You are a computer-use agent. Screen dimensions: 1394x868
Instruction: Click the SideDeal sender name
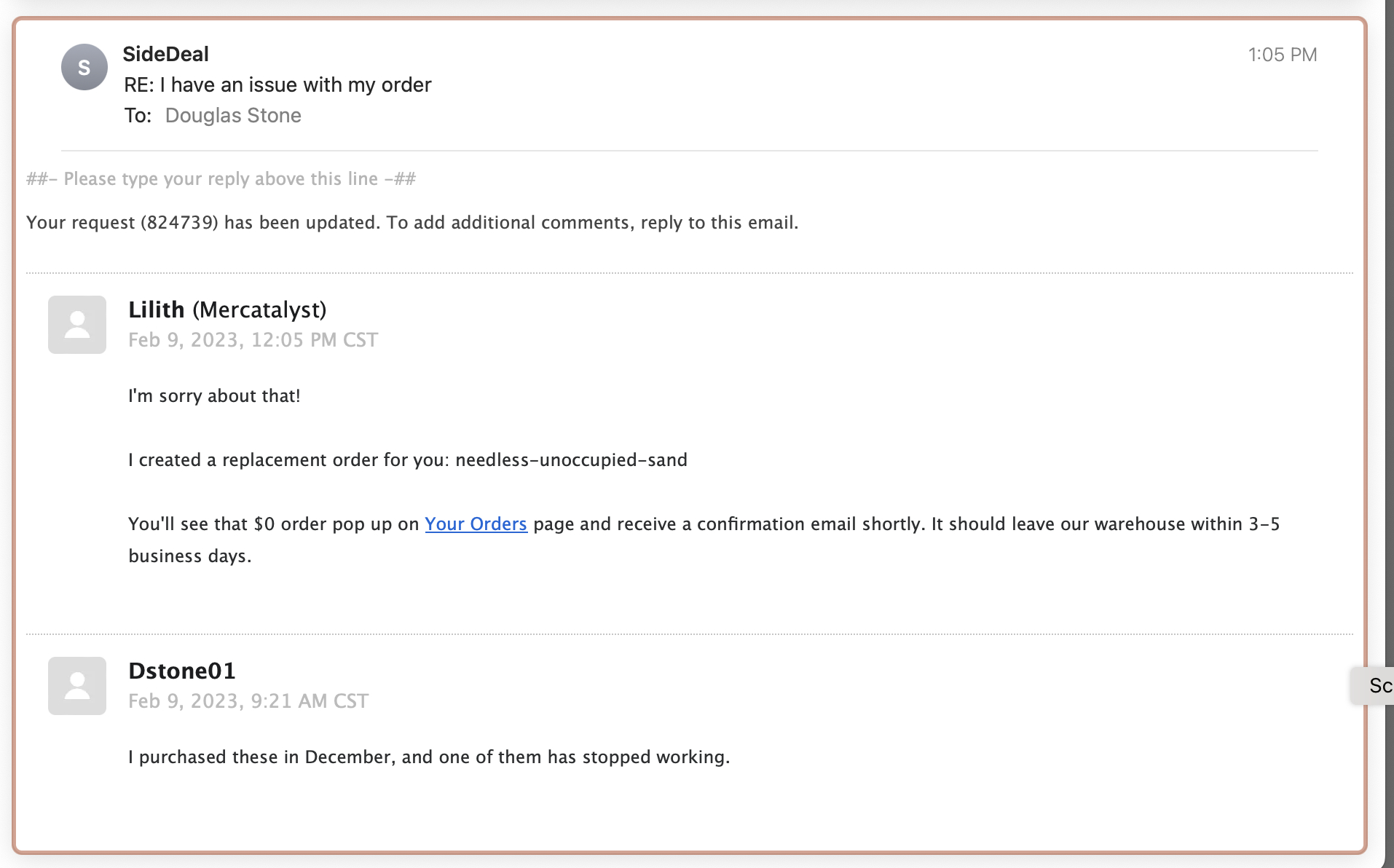coord(165,54)
